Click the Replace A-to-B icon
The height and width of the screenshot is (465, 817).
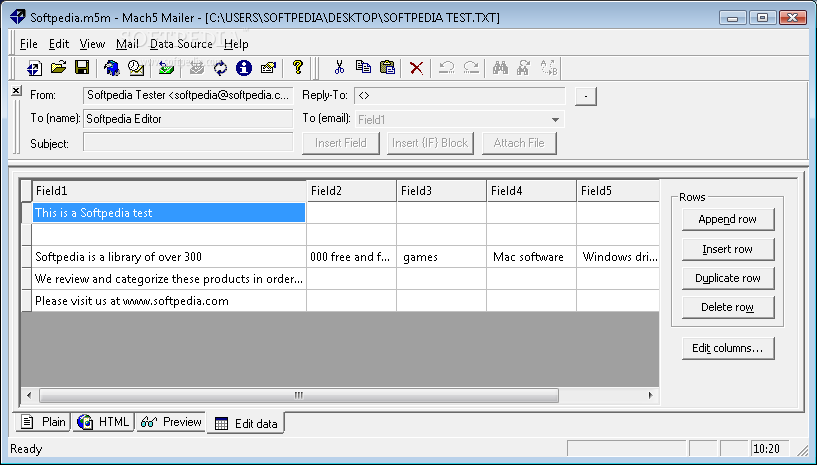(x=548, y=68)
